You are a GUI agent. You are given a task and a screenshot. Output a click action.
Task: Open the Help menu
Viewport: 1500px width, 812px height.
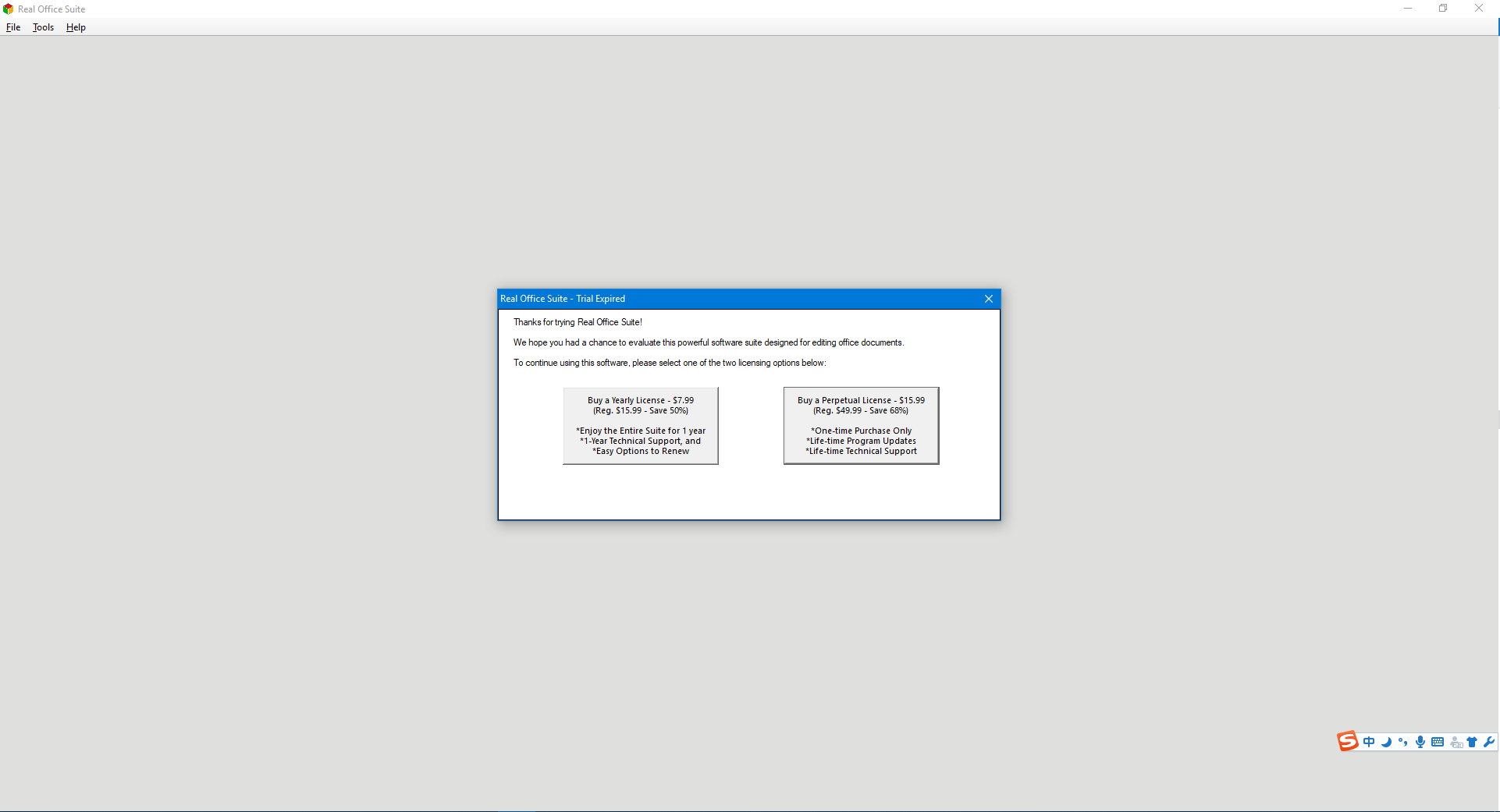76,27
